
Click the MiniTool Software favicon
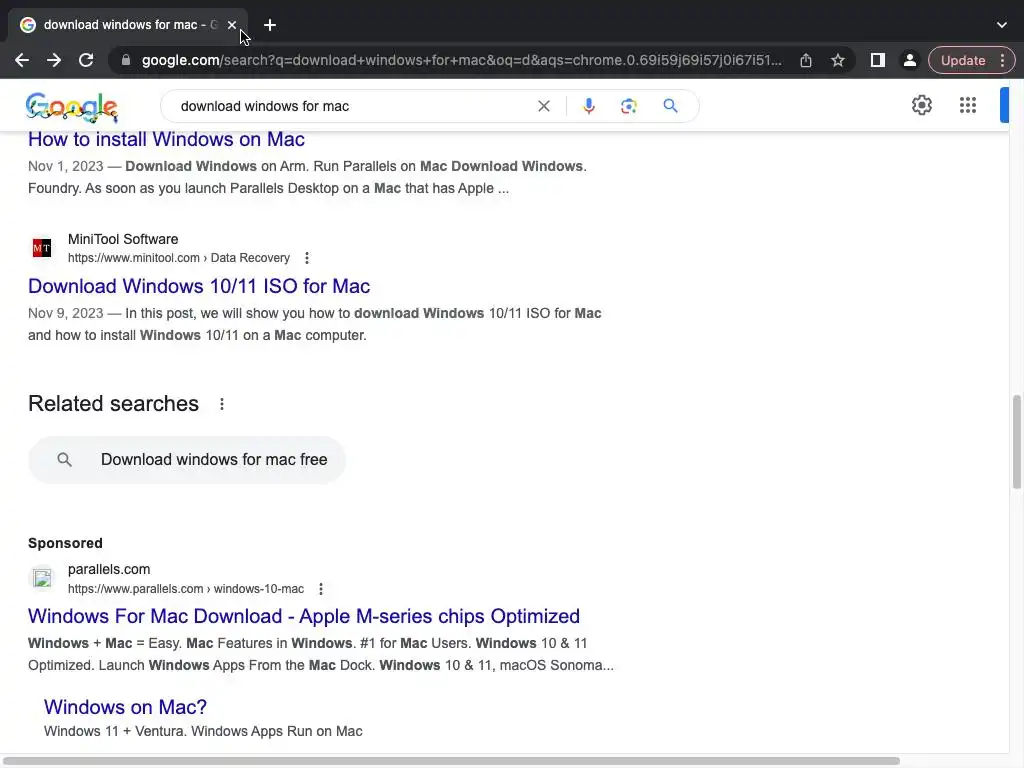coord(42,248)
